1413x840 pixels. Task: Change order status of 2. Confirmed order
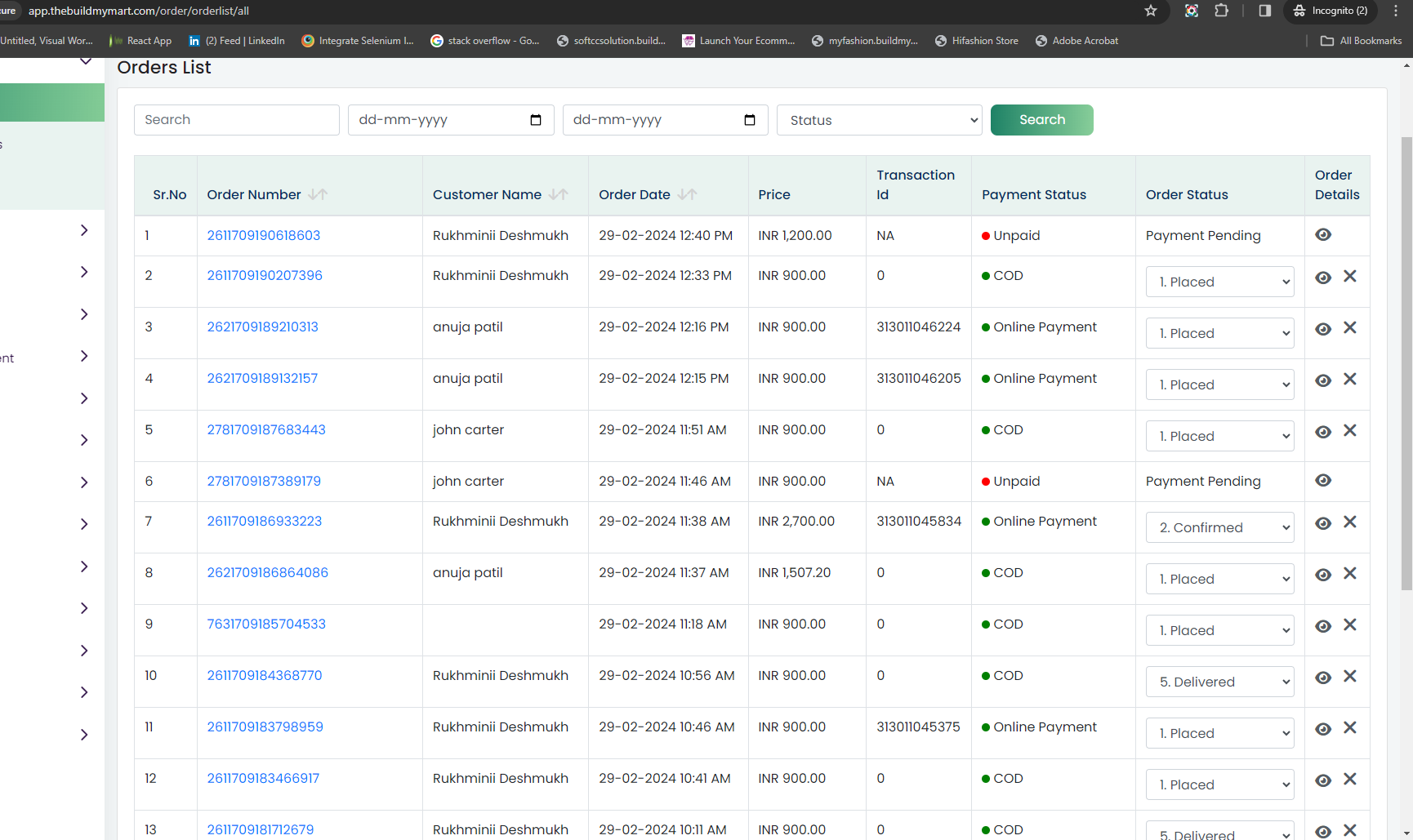pyautogui.click(x=1220, y=527)
